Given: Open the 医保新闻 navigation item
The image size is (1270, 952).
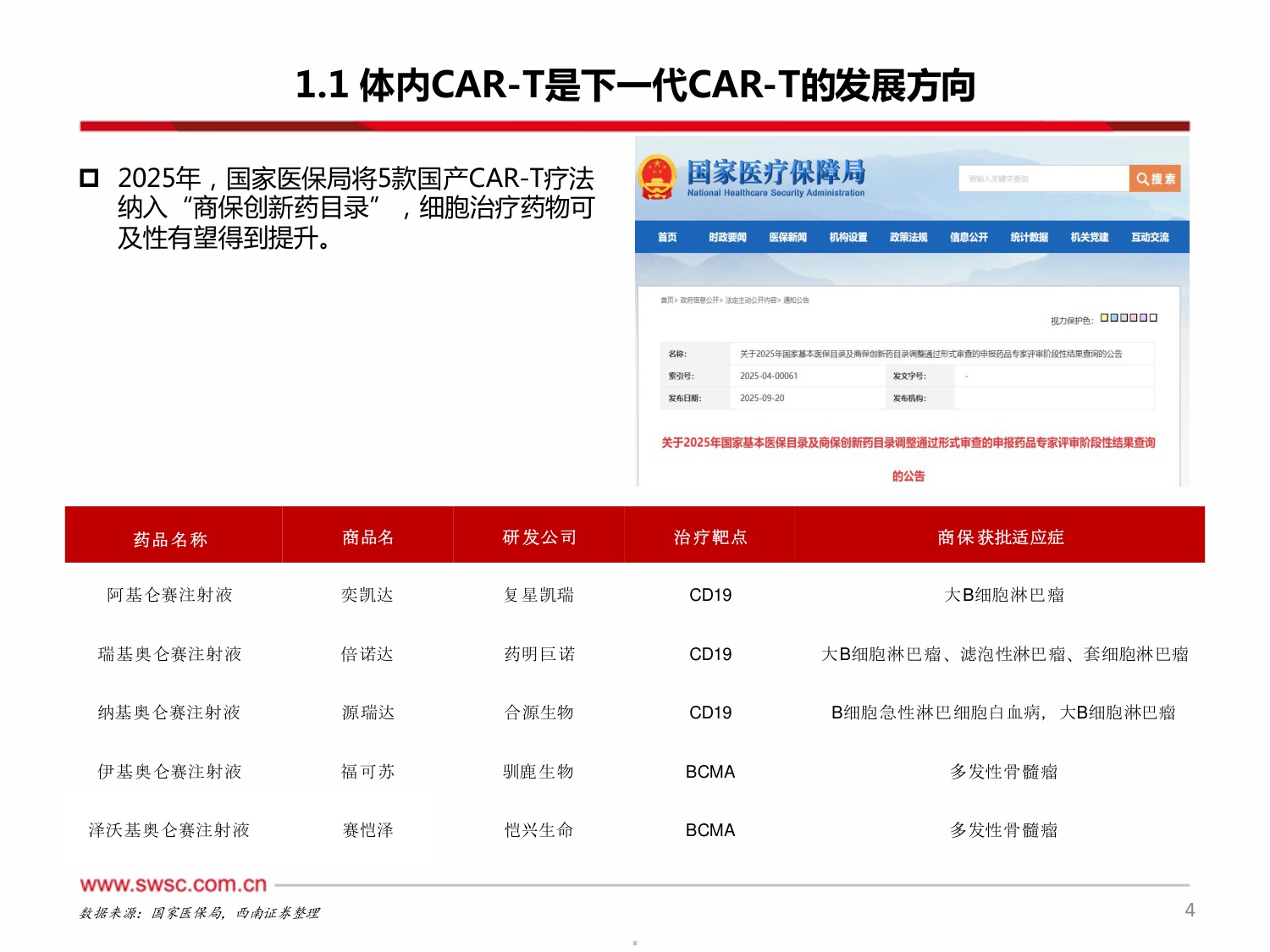Looking at the screenshot, I should (787, 237).
